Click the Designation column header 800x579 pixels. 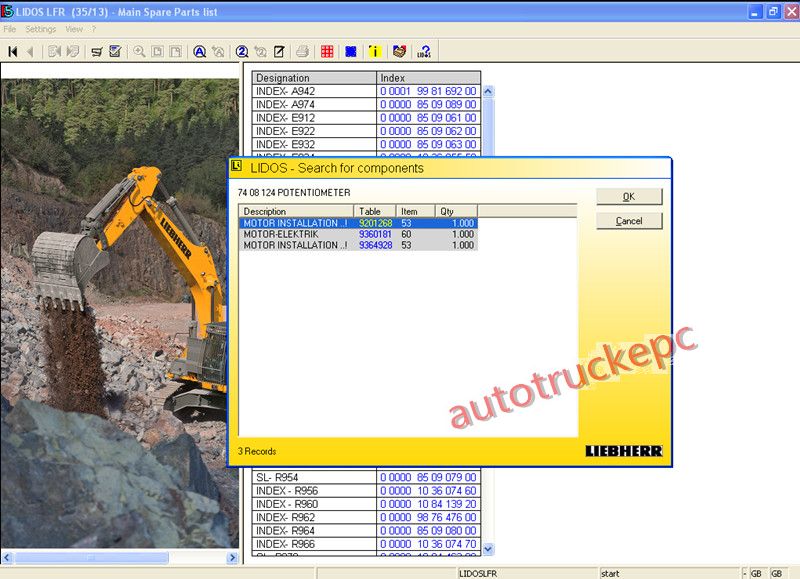coord(314,78)
